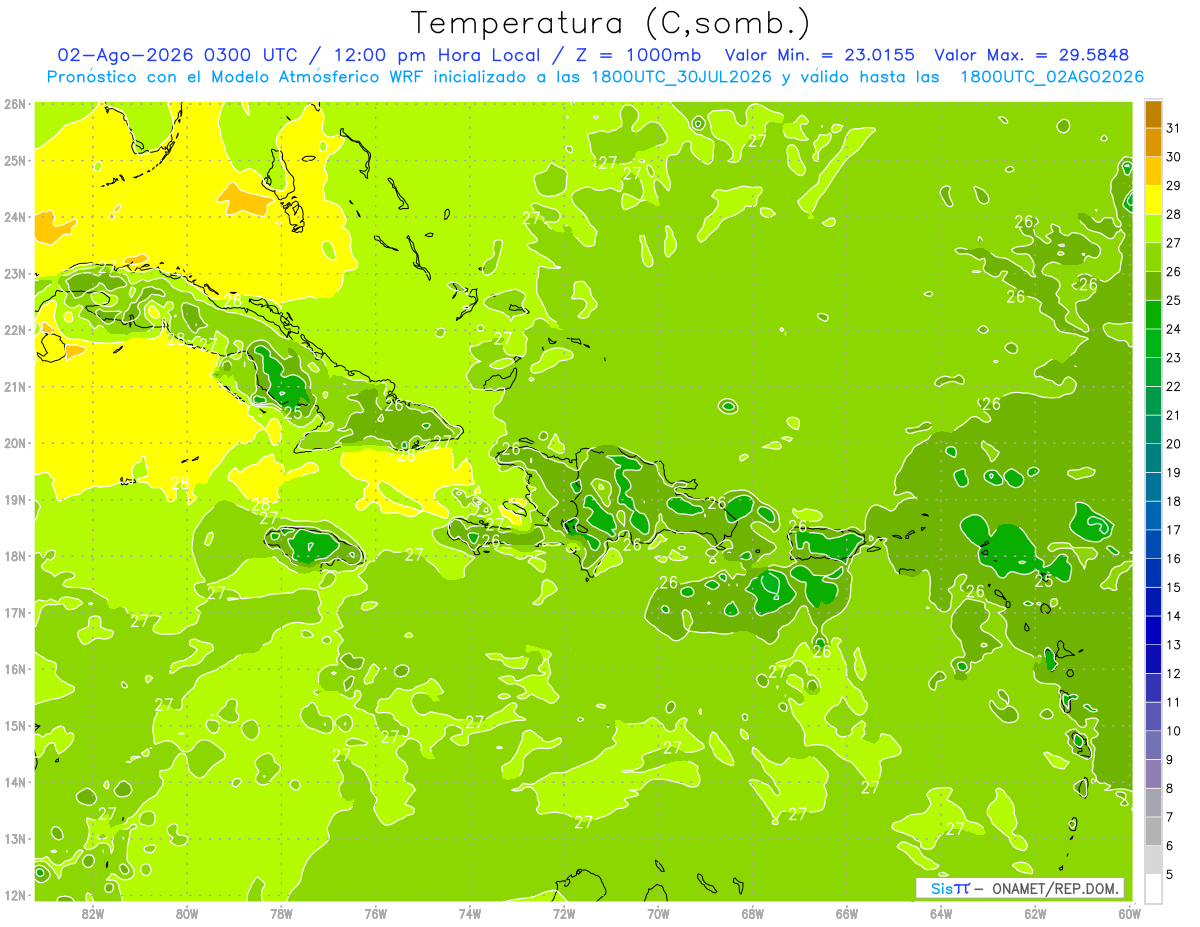1200x927 pixels.
Task: Click the gray legend swatch between 6 and 7
Action: point(1153,831)
